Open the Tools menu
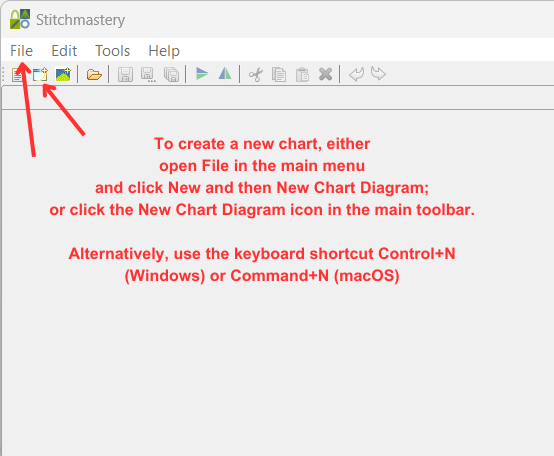This screenshot has width=554, height=456. [x=113, y=51]
